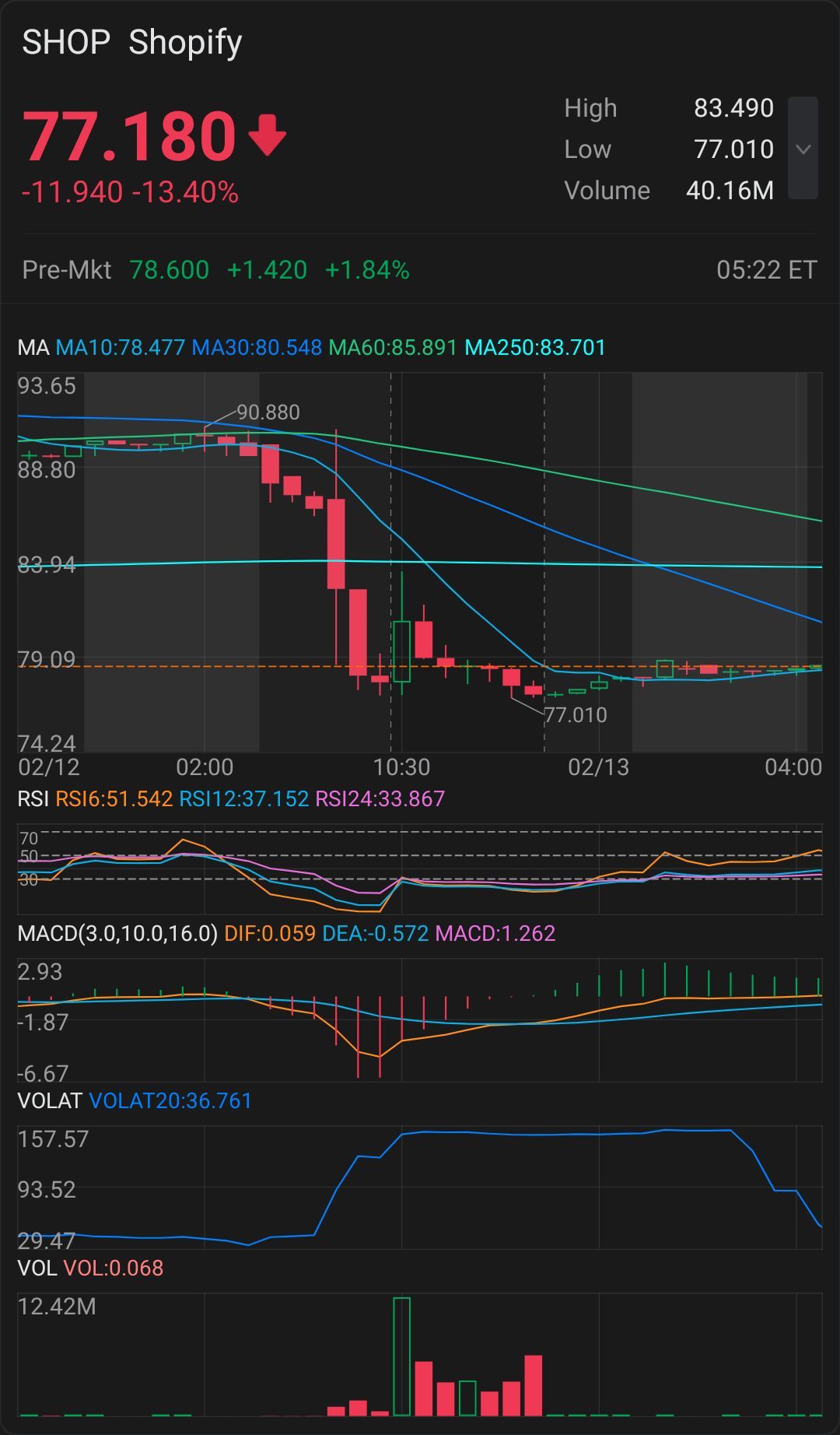Tap the 12.42M volume scale label

[57, 1307]
